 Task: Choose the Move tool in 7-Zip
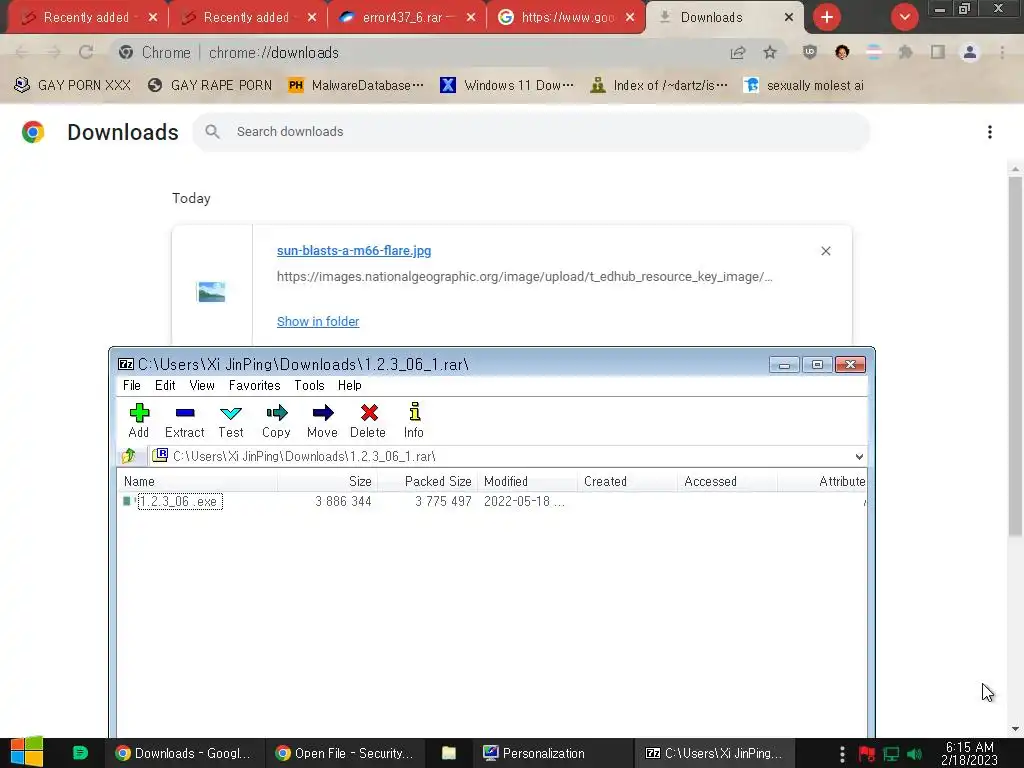pos(322,420)
